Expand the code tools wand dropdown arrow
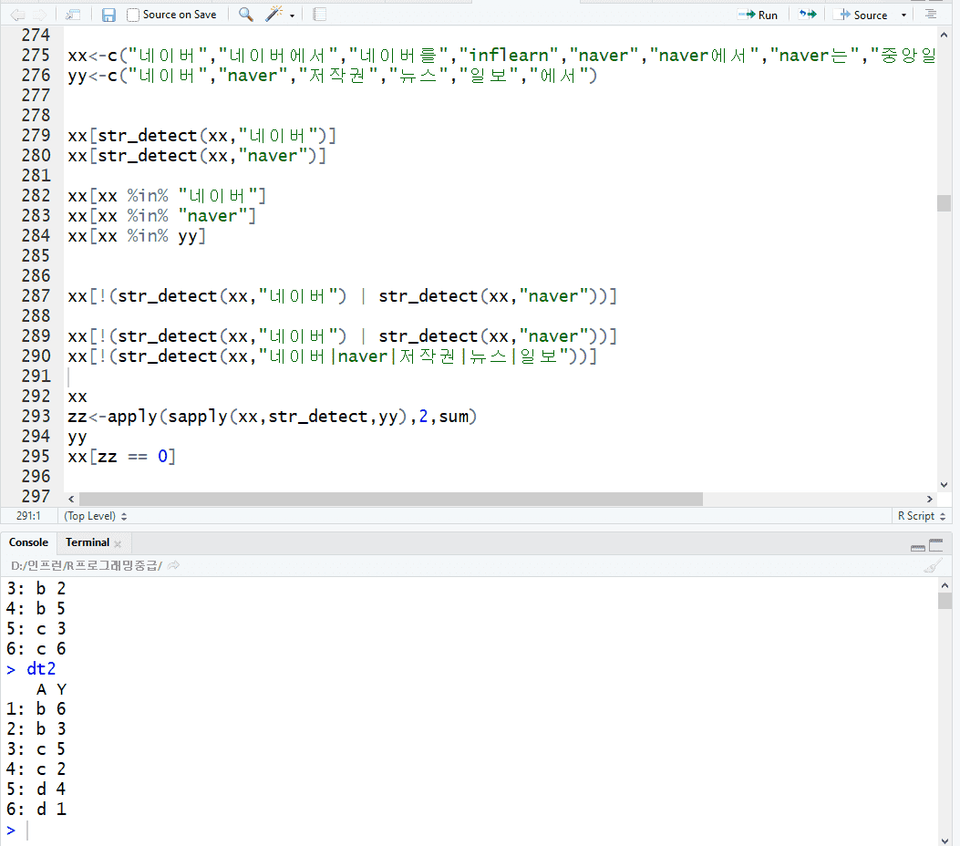This screenshot has width=960, height=846. tap(292, 15)
